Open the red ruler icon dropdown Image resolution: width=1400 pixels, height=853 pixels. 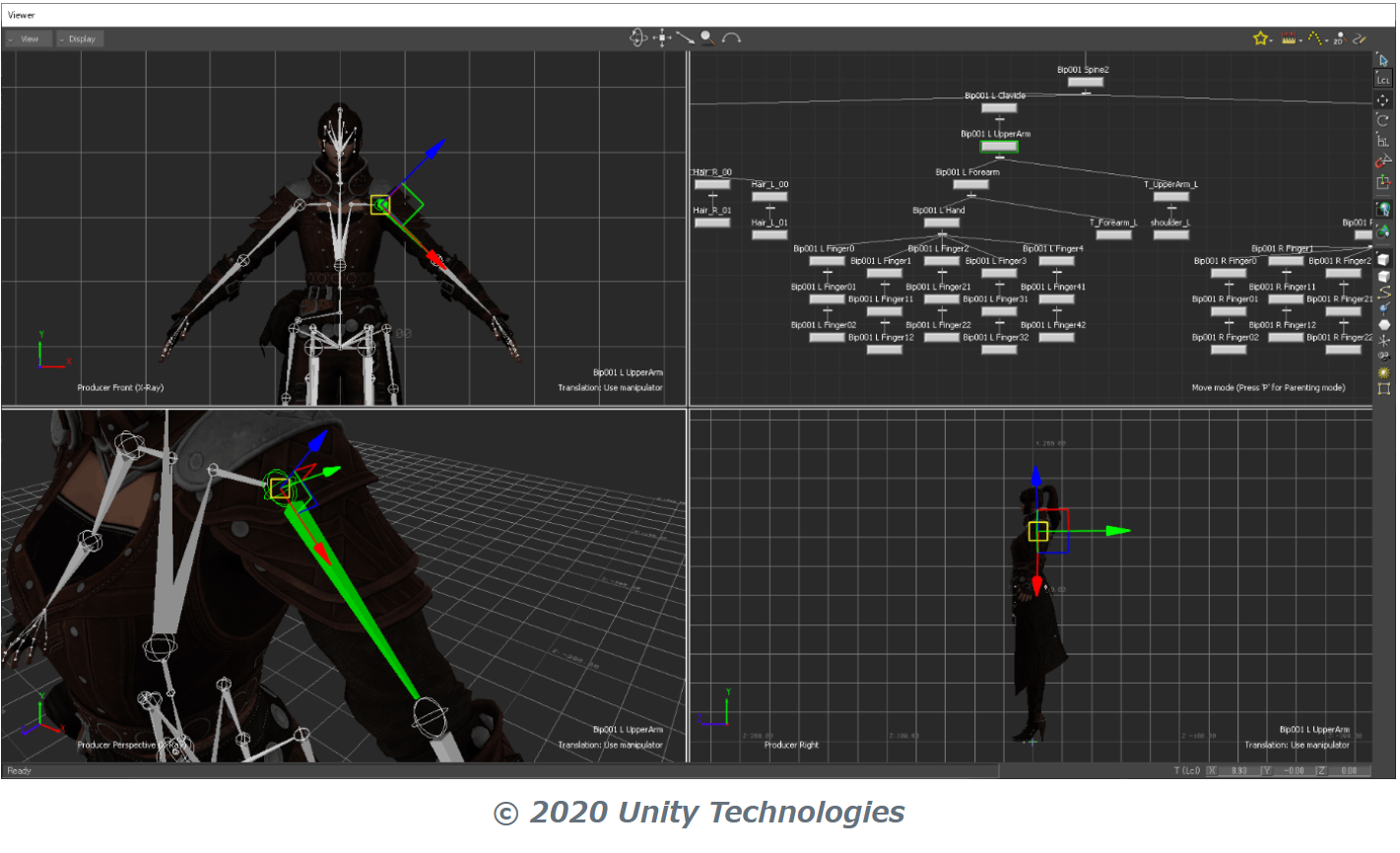pos(1290,38)
